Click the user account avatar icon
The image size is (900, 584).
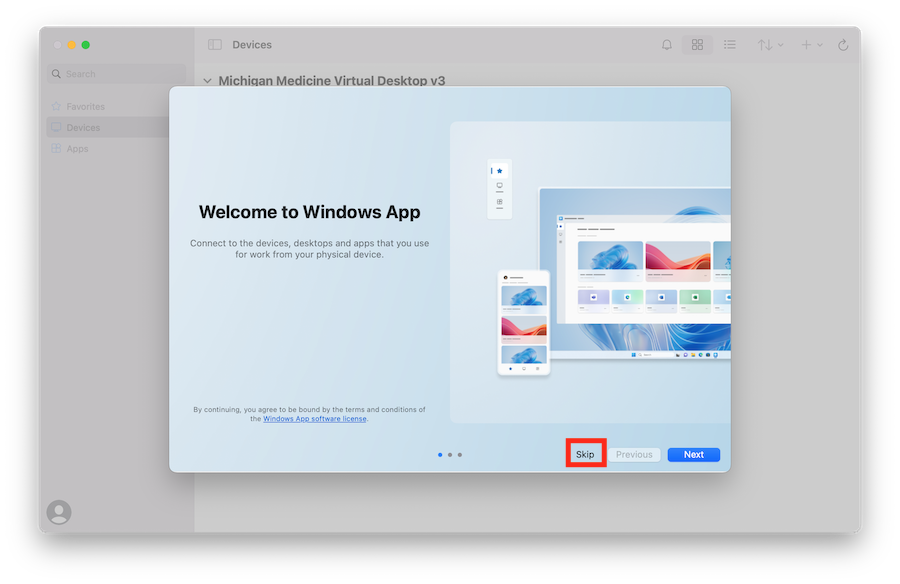pyautogui.click(x=59, y=512)
